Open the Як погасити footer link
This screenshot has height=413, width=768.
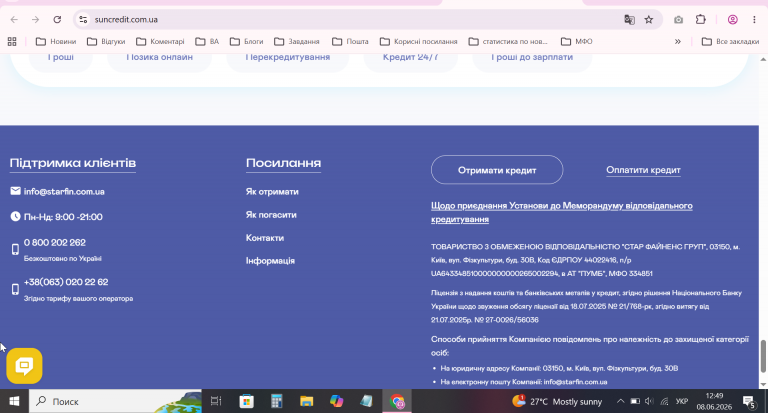pyautogui.click(x=271, y=215)
